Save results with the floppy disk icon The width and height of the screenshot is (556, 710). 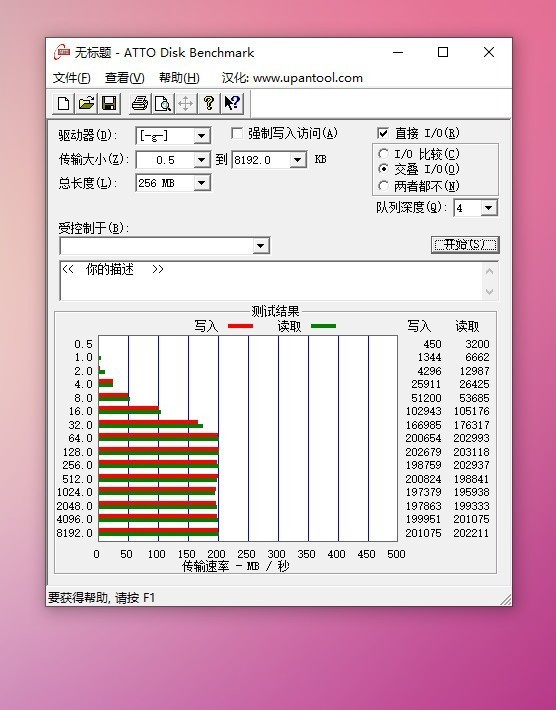pyautogui.click(x=109, y=104)
